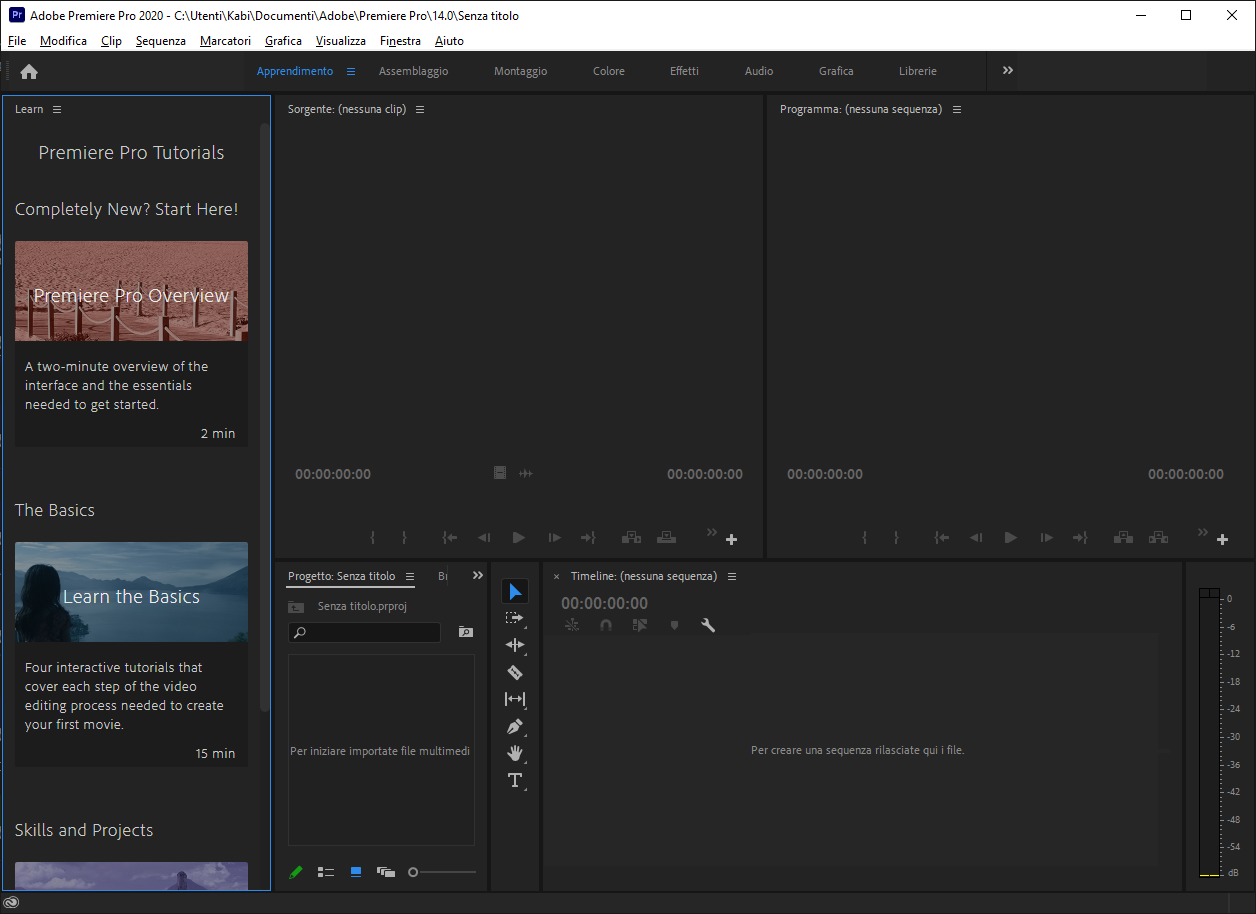Open Program monitor button editor plus
Viewport: 1256px width, 914px height.
click(x=1222, y=540)
